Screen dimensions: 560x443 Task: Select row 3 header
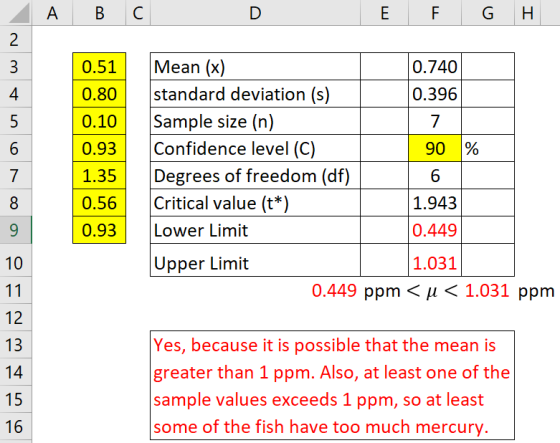16,66
